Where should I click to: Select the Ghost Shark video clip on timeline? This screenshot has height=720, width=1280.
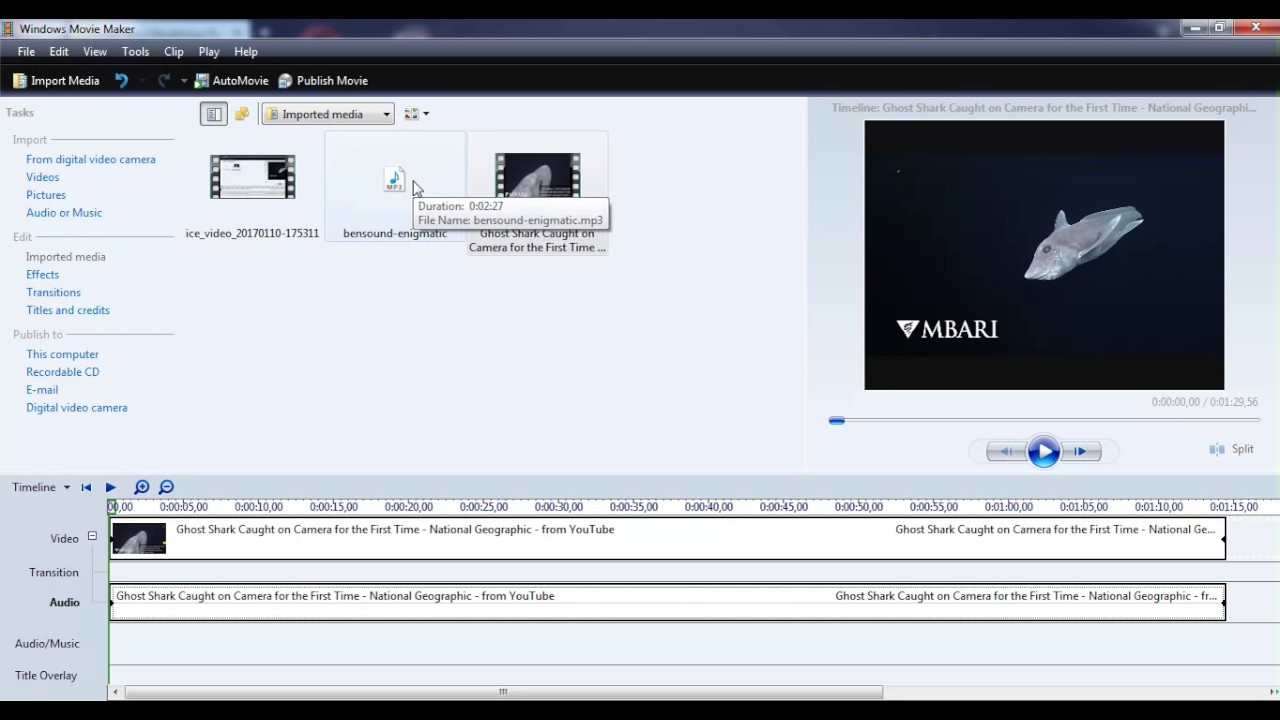668,538
